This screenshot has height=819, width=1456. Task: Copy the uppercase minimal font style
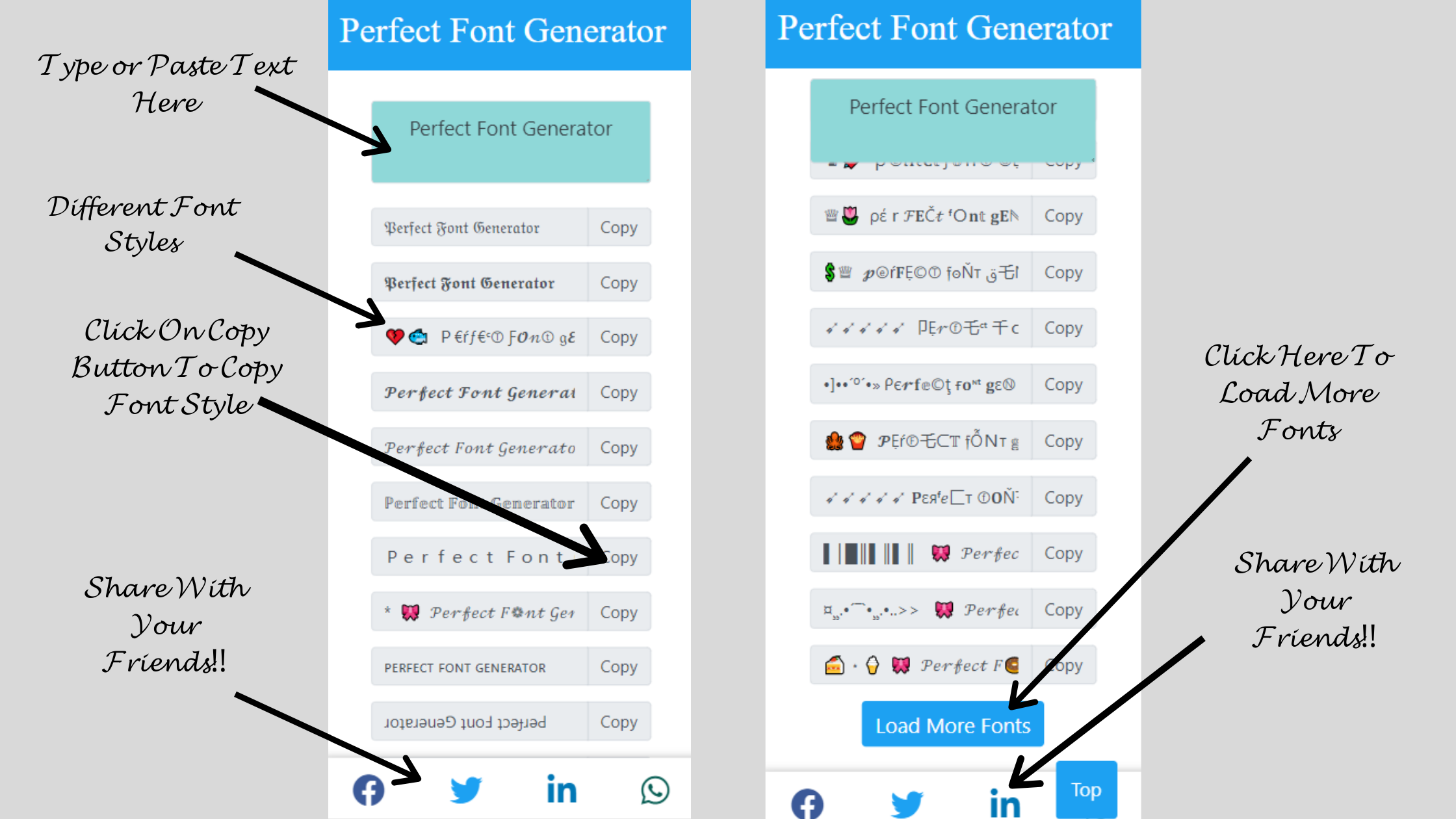tap(618, 667)
